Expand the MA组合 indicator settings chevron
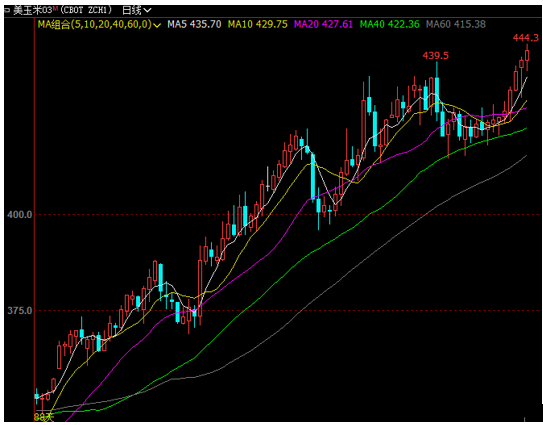The width and height of the screenshot is (543, 425). tap(158, 25)
